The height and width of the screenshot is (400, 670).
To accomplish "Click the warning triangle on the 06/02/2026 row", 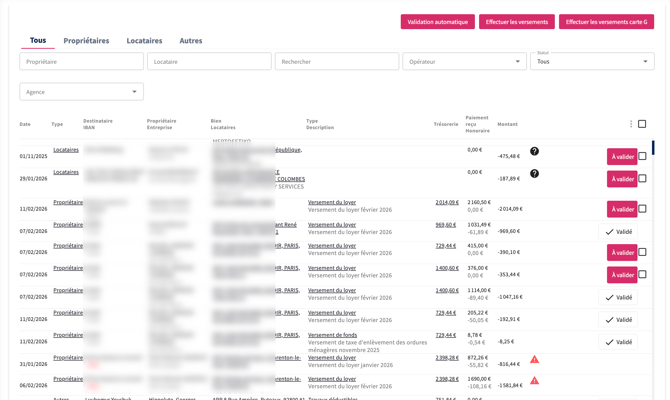I will (x=534, y=381).
